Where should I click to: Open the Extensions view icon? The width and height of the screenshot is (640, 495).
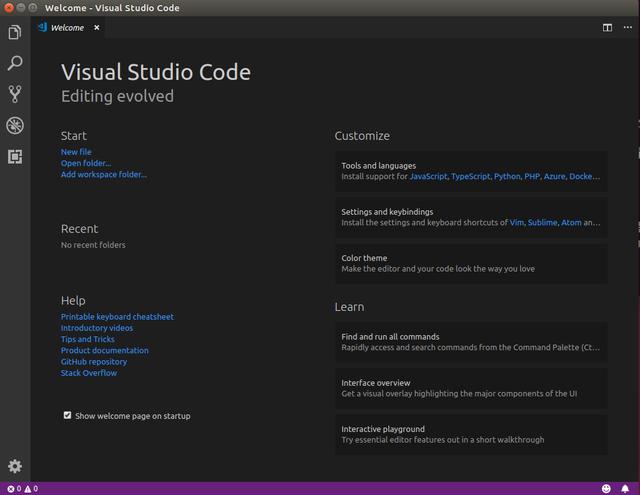click(15, 157)
